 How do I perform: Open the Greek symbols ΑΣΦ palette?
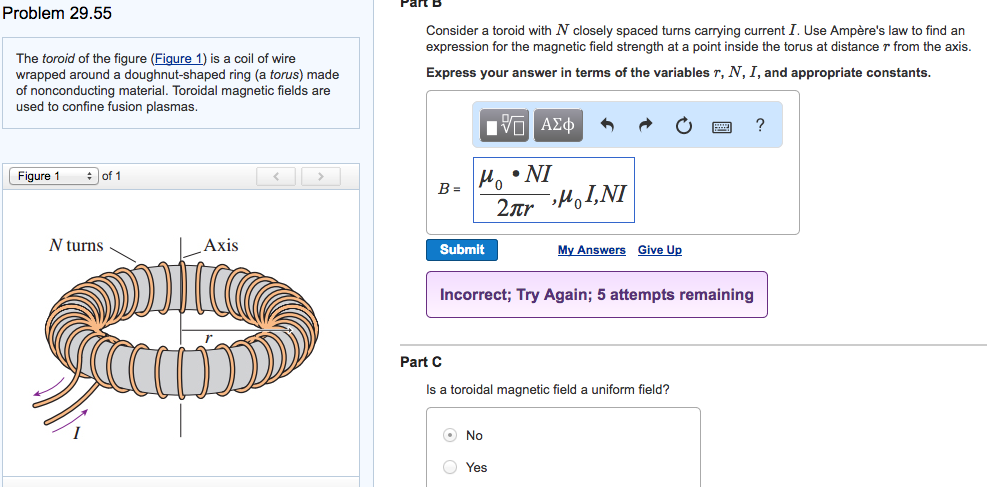(x=557, y=125)
